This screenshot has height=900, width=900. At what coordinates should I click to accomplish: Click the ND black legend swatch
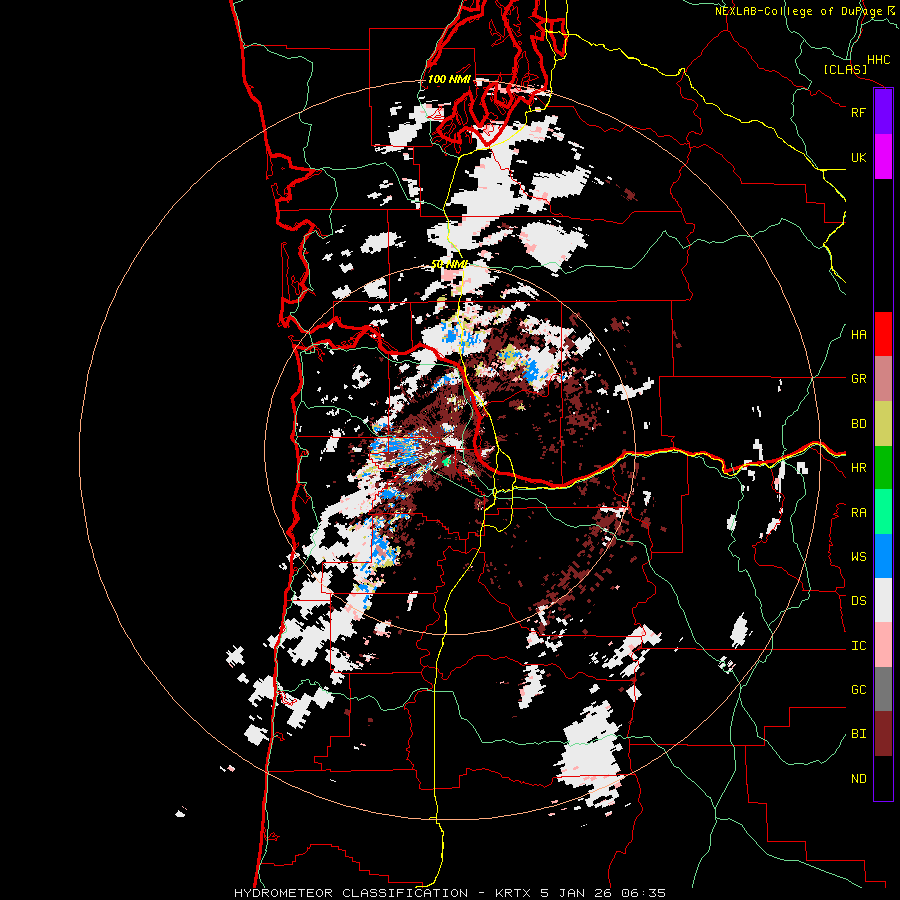pyautogui.click(x=883, y=778)
